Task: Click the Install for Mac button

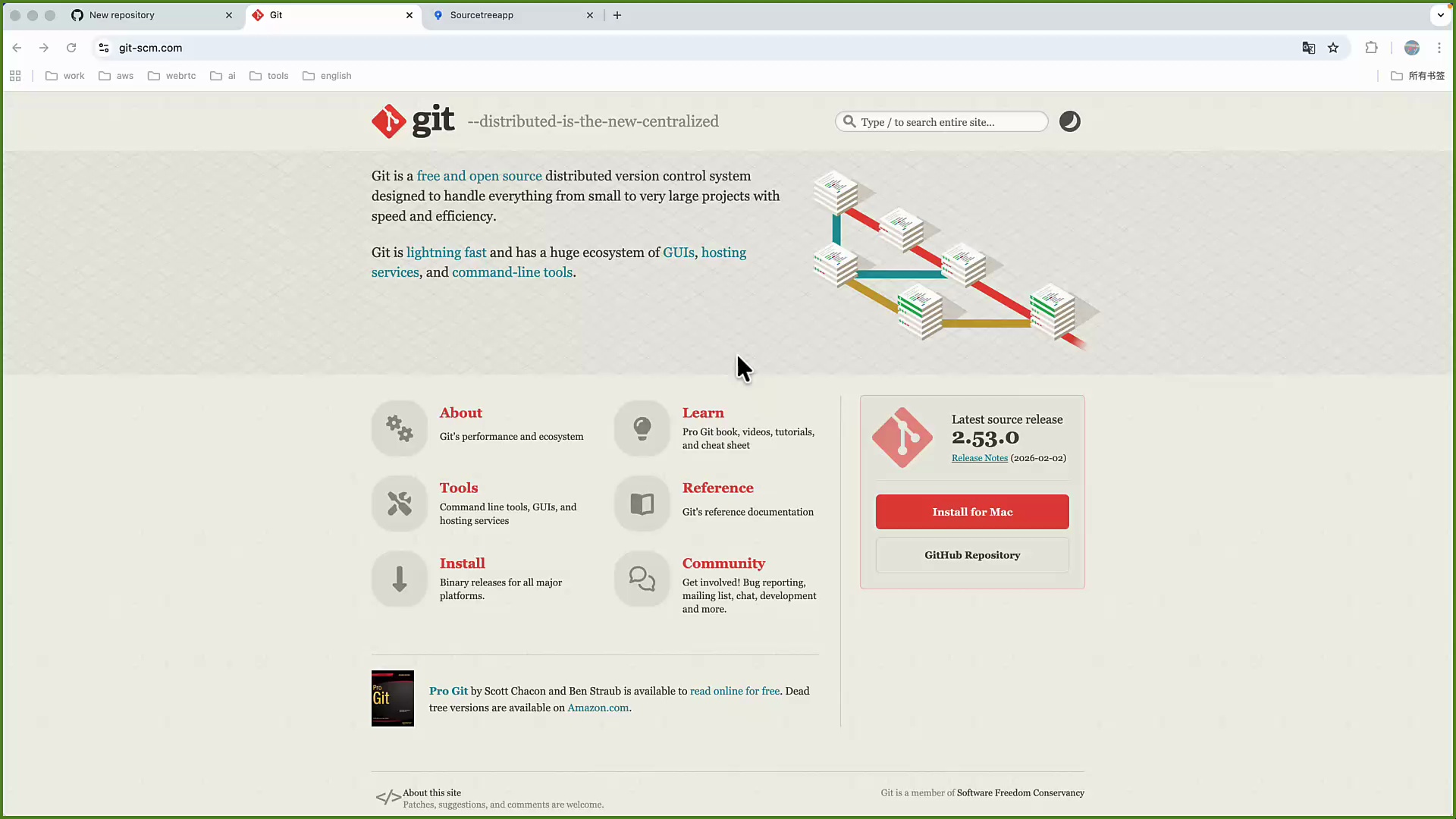Action: (x=972, y=512)
